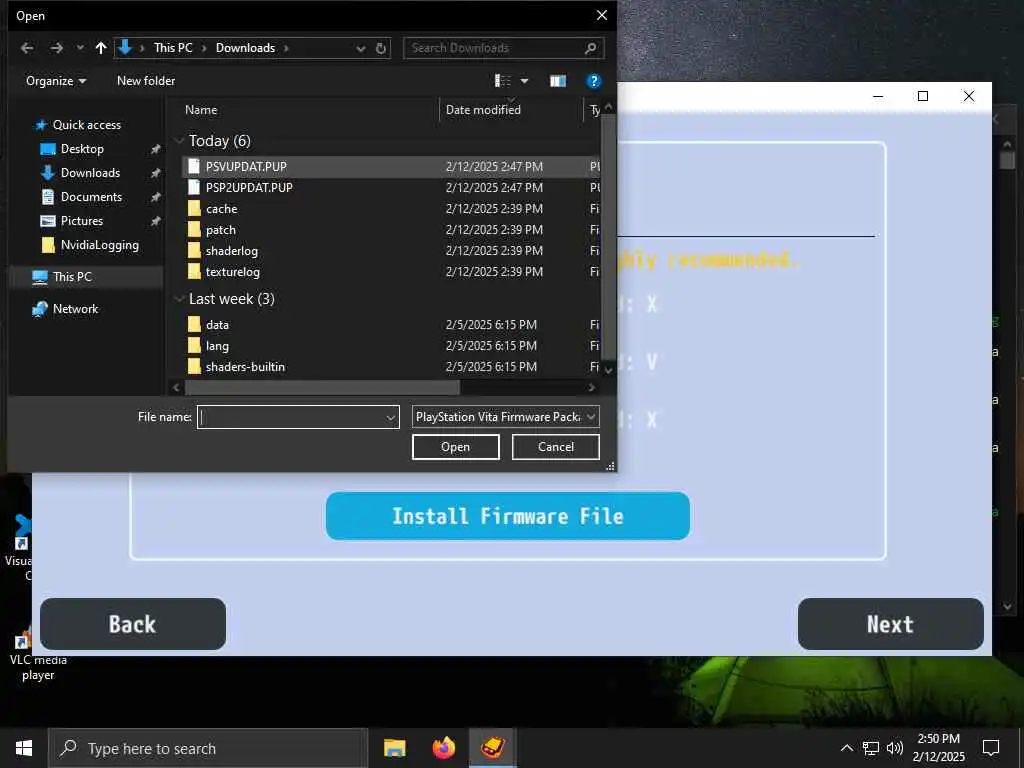Open File Explorer from the taskbar
Image resolution: width=1024 pixels, height=768 pixels.
point(394,748)
